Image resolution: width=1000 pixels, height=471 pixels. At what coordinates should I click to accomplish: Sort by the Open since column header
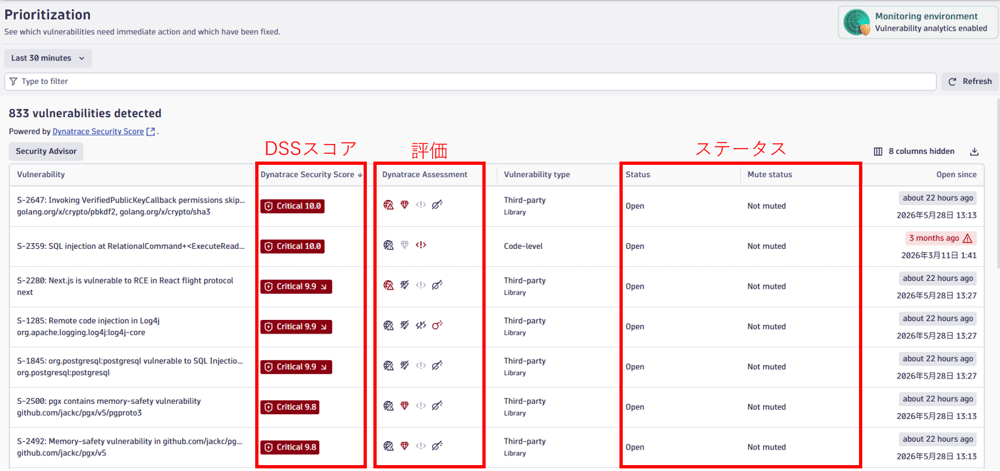(957, 175)
